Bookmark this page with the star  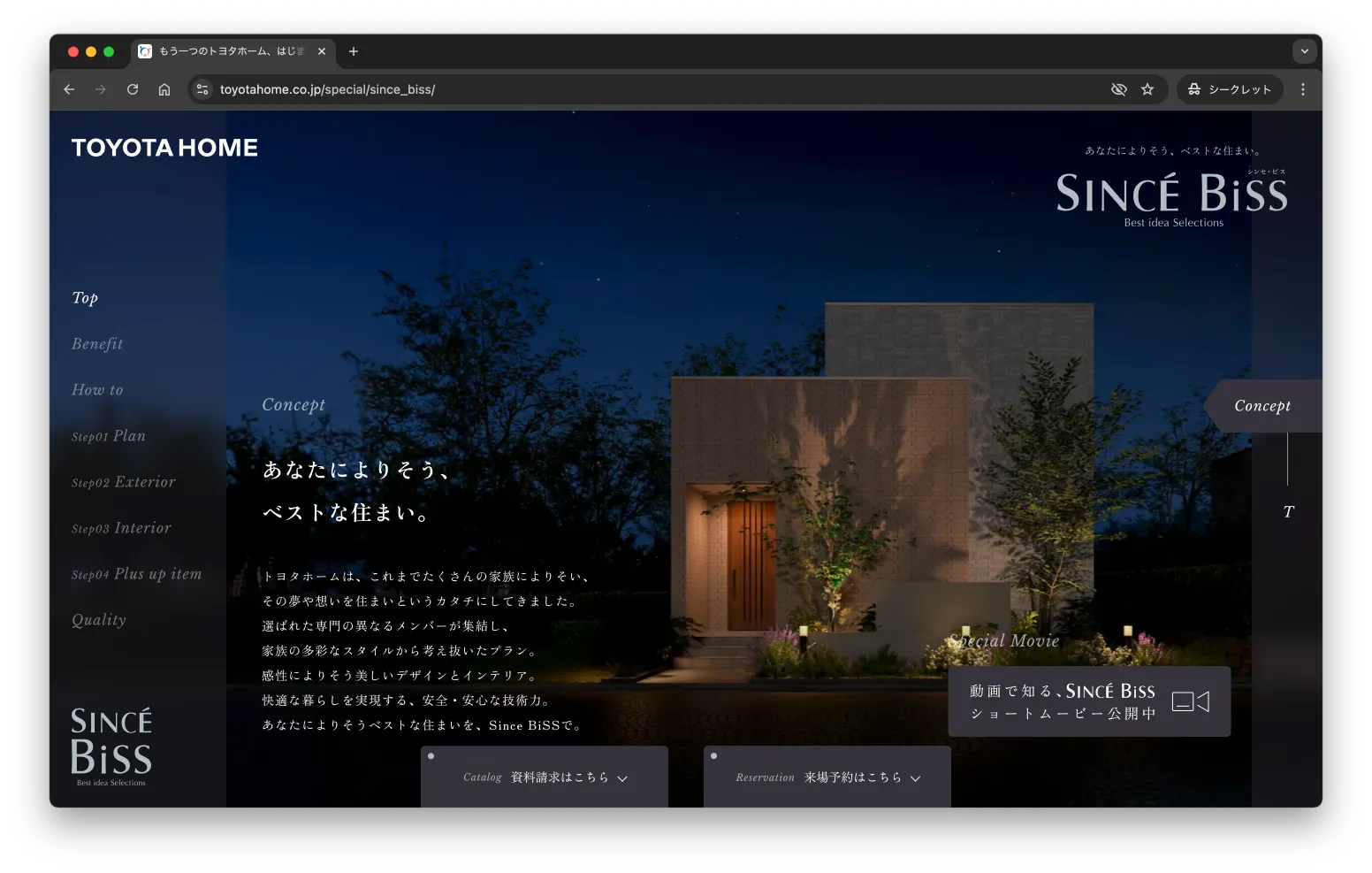[x=1147, y=89]
